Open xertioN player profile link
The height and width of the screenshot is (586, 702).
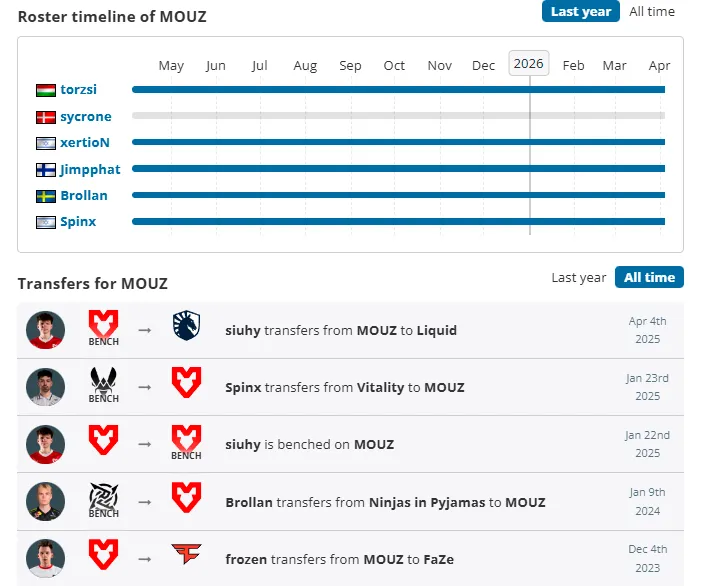coord(85,142)
